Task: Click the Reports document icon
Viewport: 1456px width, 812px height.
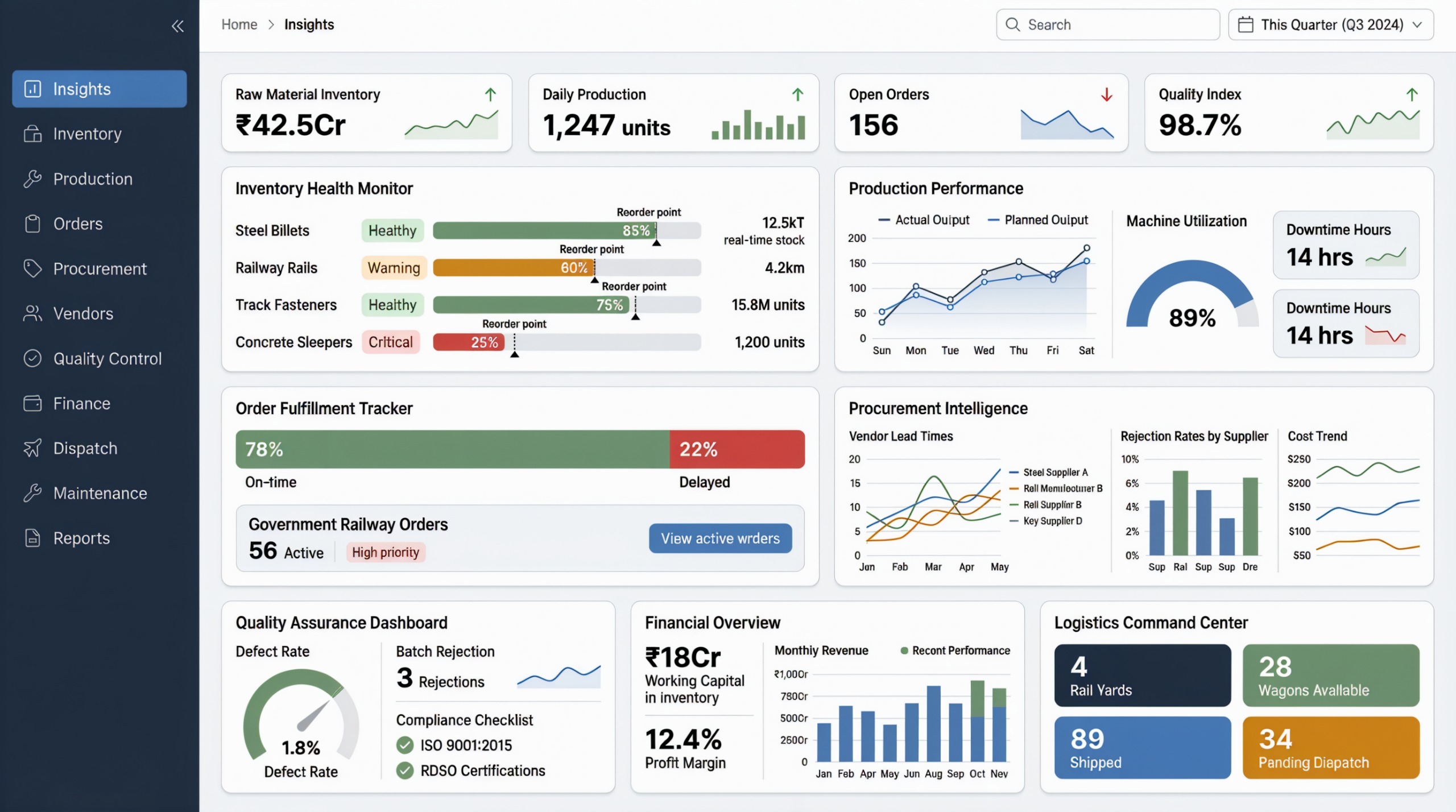Action: (x=32, y=538)
